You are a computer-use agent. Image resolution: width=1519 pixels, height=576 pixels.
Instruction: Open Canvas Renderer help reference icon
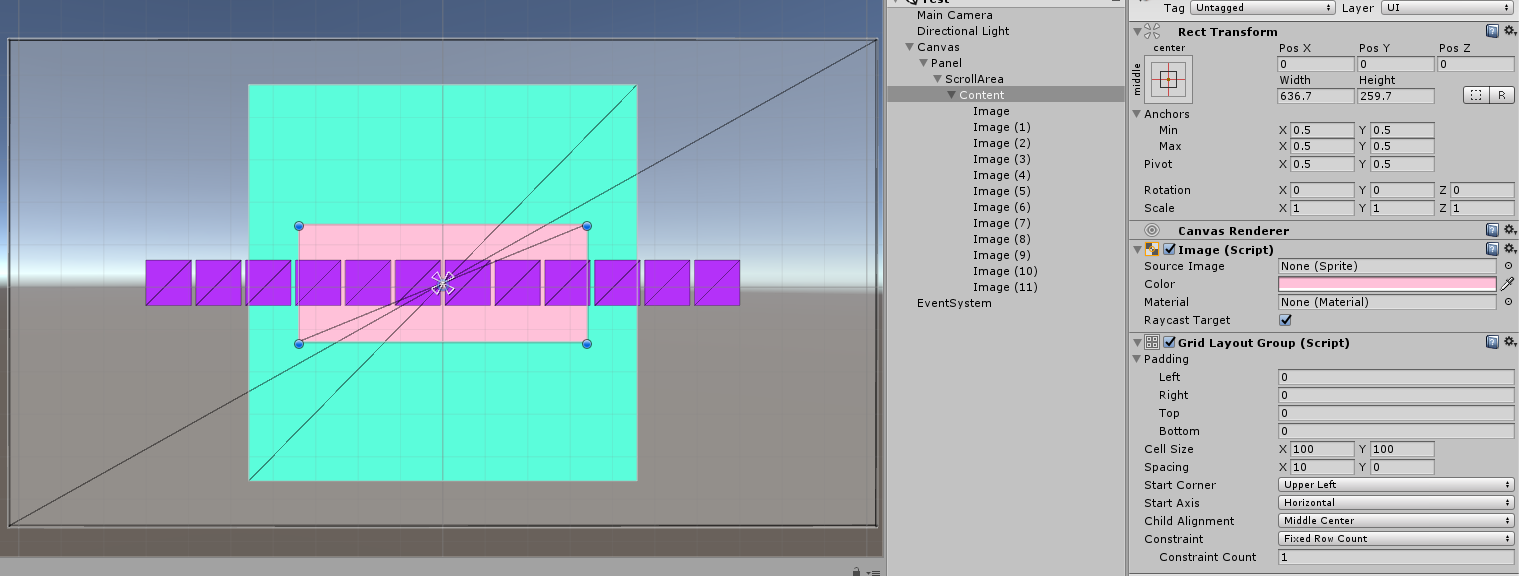click(1492, 231)
